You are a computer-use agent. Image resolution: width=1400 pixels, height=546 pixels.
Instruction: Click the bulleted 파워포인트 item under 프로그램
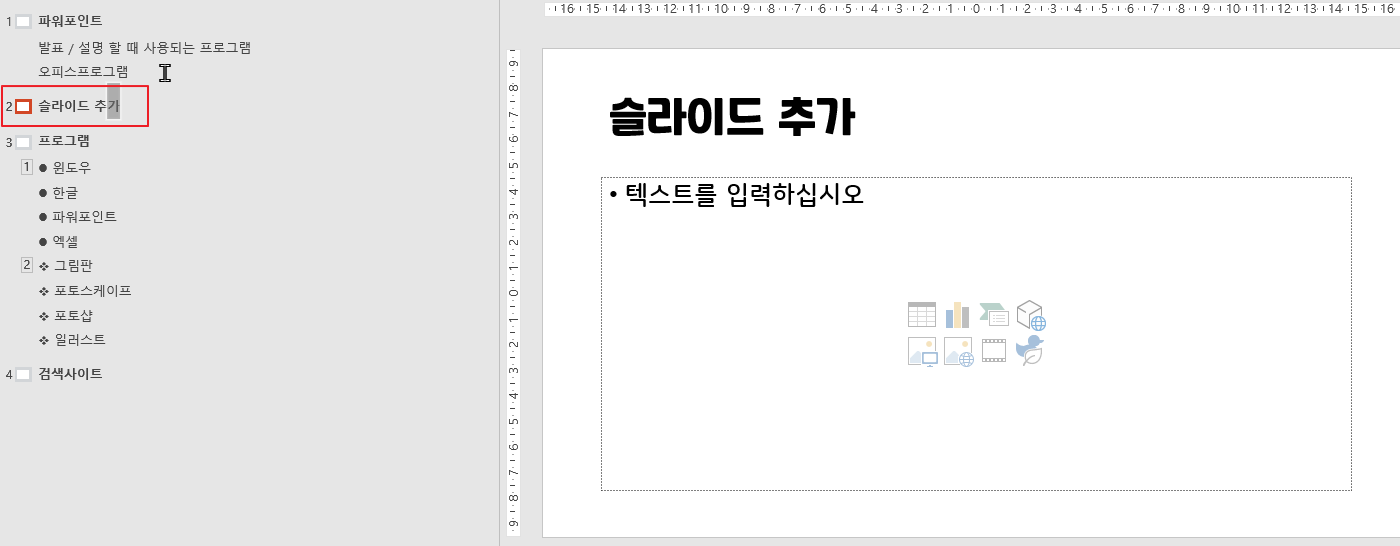tap(85, 217)
